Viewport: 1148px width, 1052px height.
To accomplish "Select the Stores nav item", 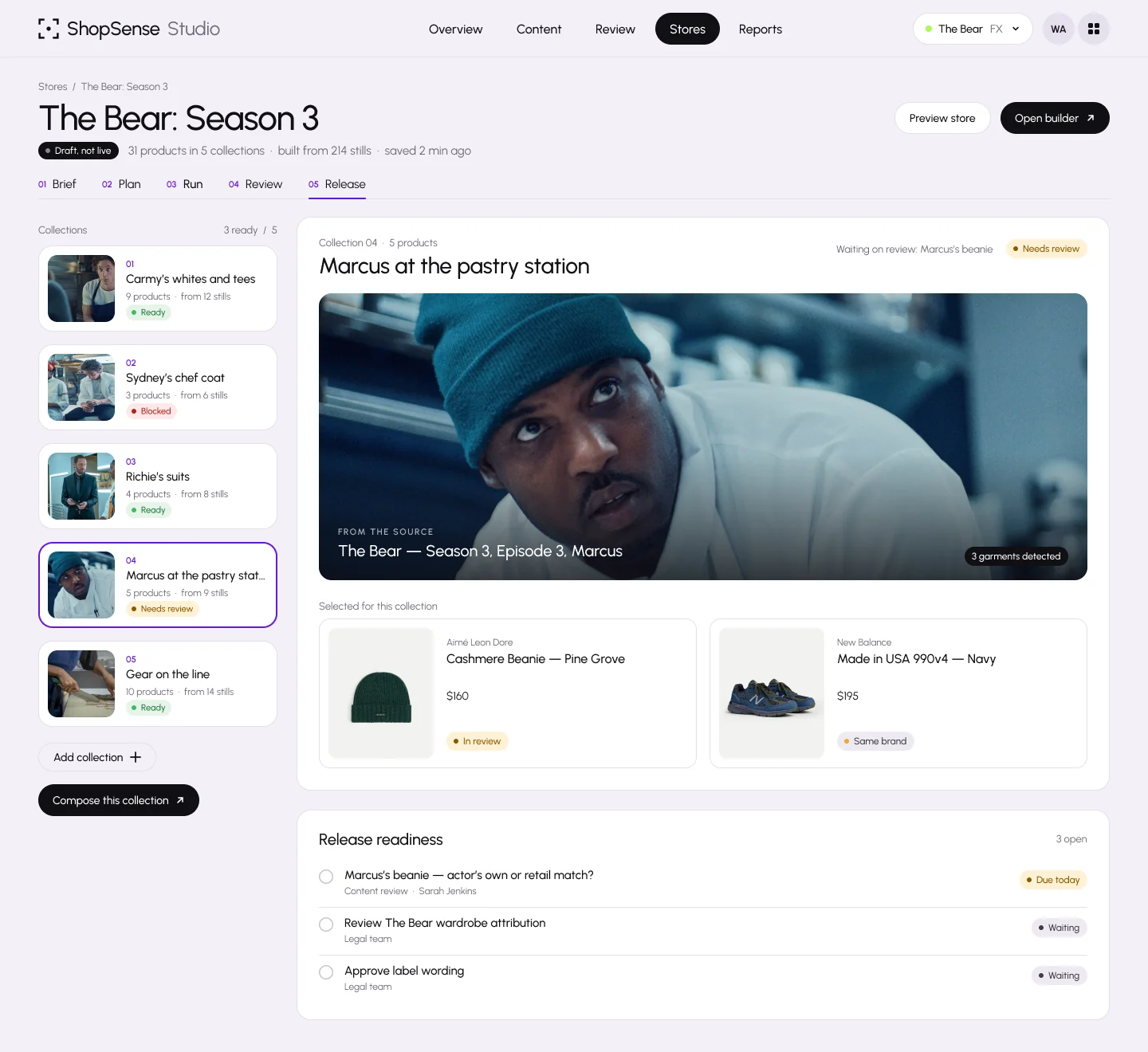I will (x=687, y=29).
